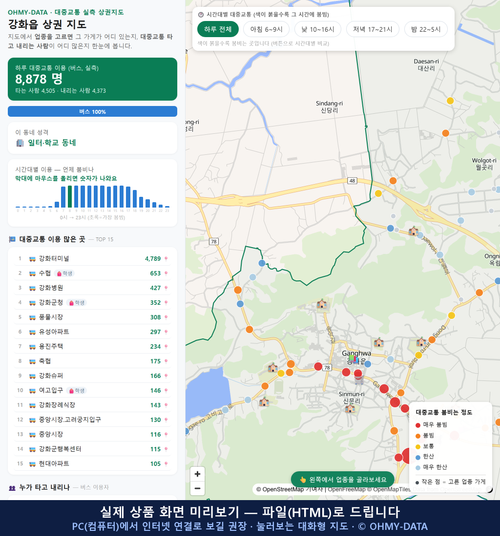
Task: Activate the 밤 22~5시 time filter
Action: tap(425, 29)
